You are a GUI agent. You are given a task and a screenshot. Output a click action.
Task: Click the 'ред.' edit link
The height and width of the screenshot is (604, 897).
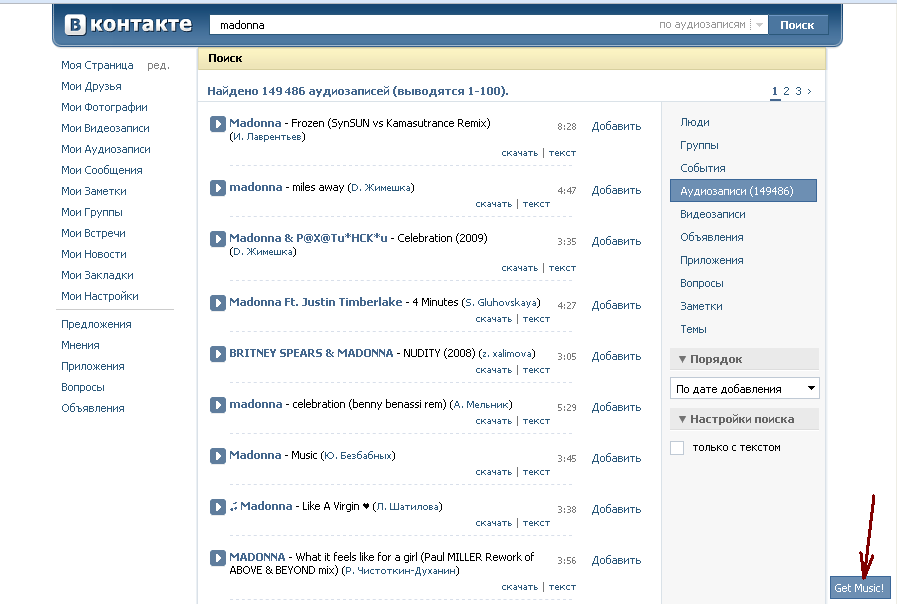click(158, 66)
